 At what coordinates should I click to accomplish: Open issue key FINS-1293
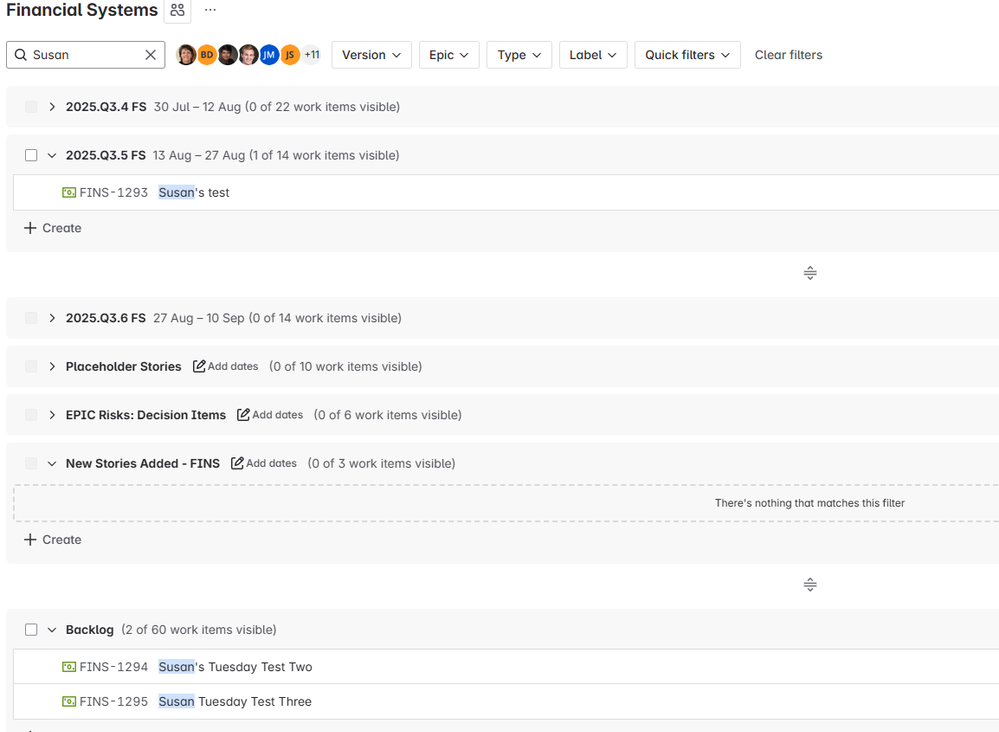(x=113, y=192)
